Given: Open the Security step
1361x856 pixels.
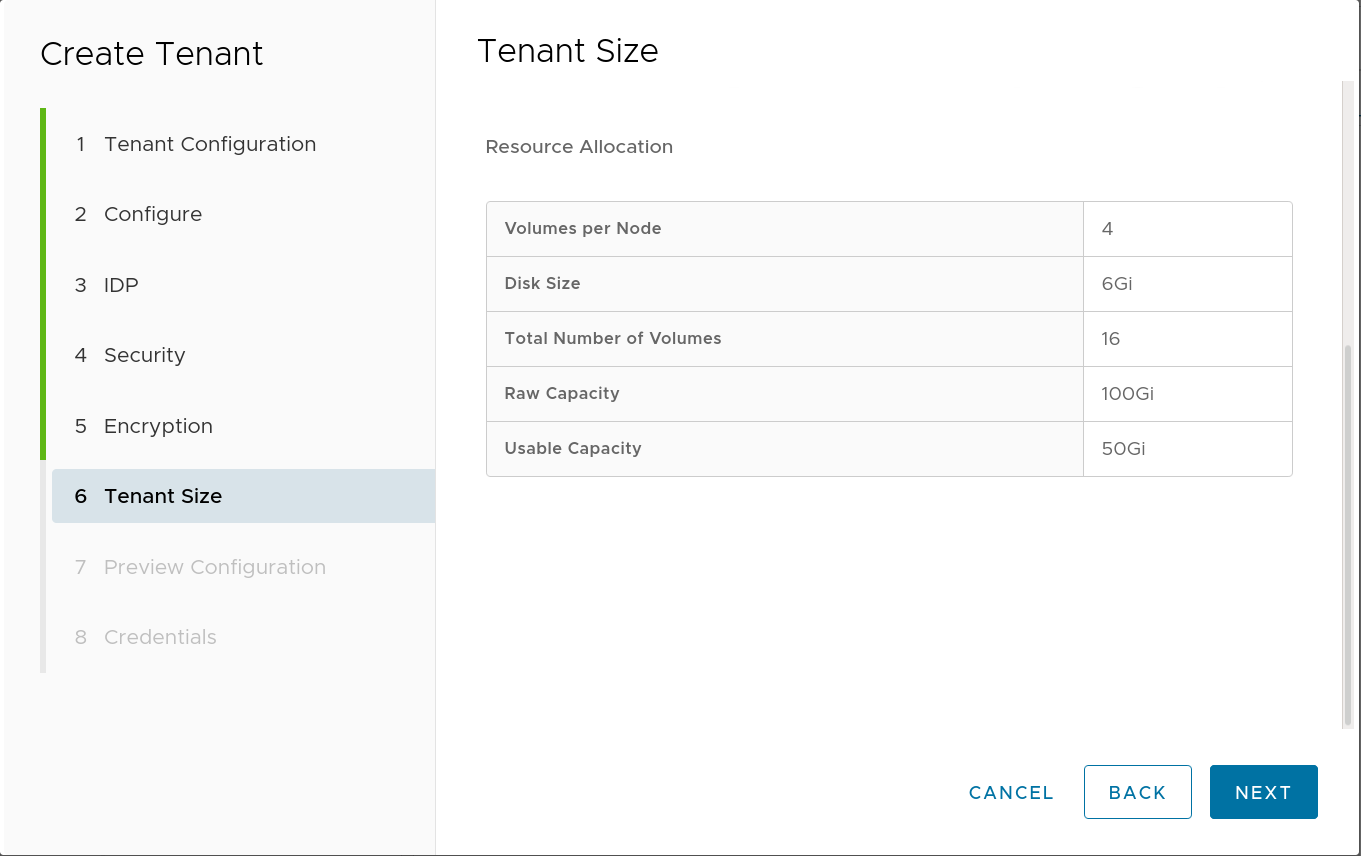Looking at the screenshot, I should 144,355.
